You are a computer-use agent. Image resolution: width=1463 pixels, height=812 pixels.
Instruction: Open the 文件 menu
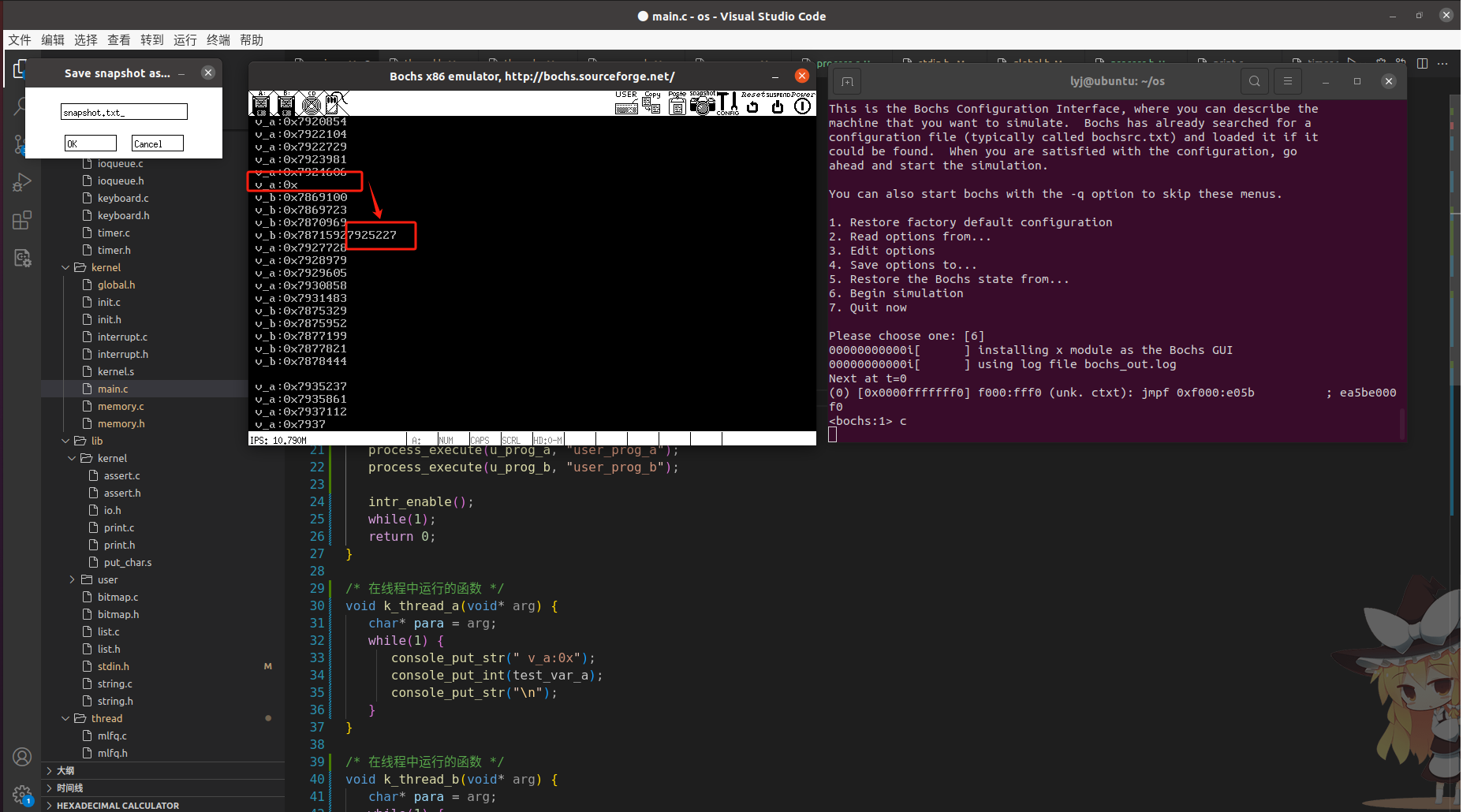click(x=20, y=40)
